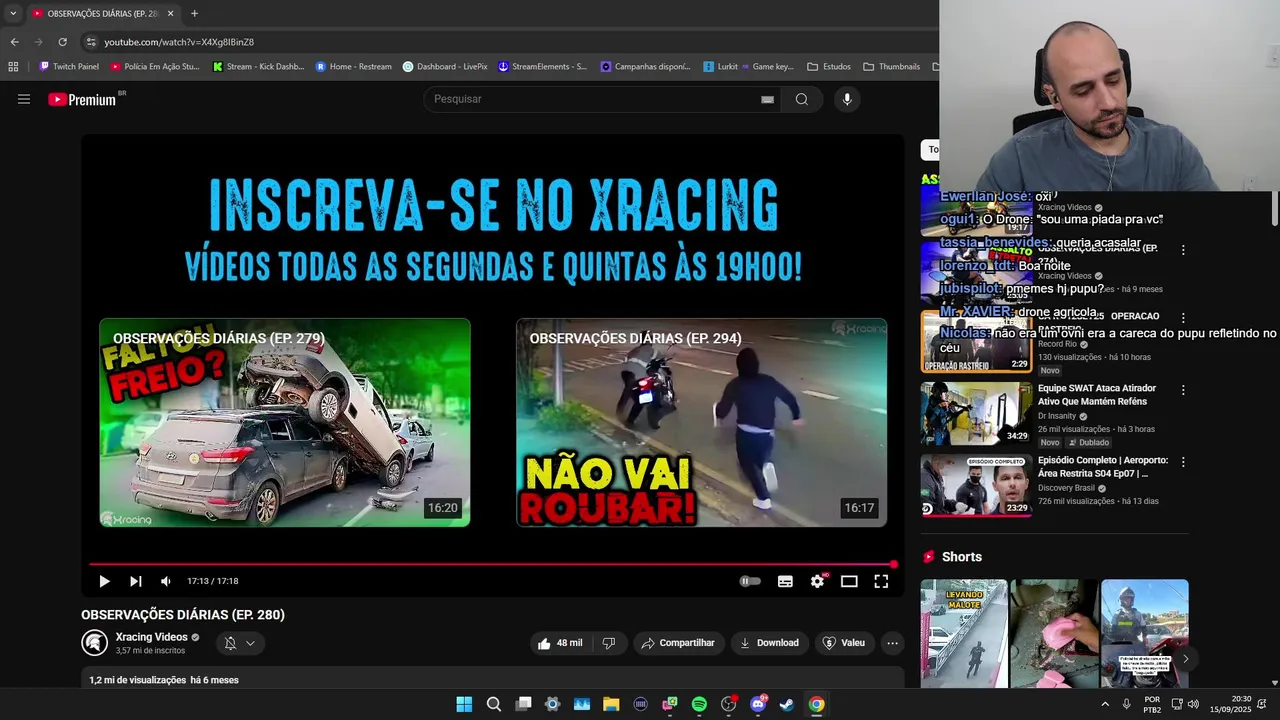The height and width of the screenshot is (720, 1280).
Task: Switch to theater mode
Action: tap(849, 581)
